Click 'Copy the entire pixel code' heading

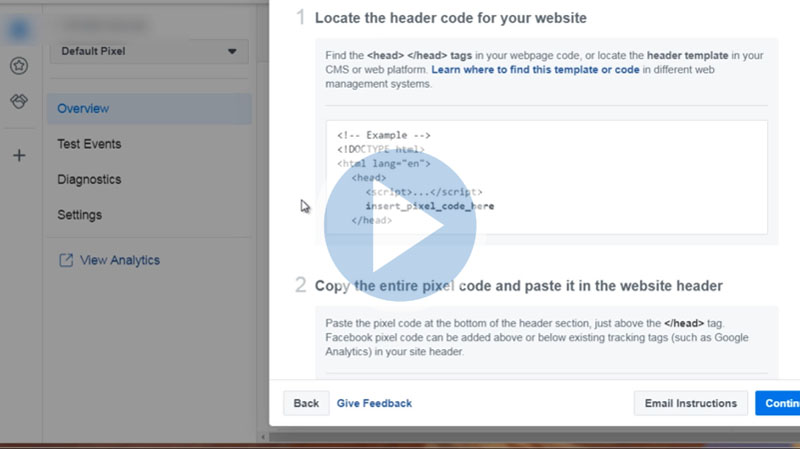[518, 286]
